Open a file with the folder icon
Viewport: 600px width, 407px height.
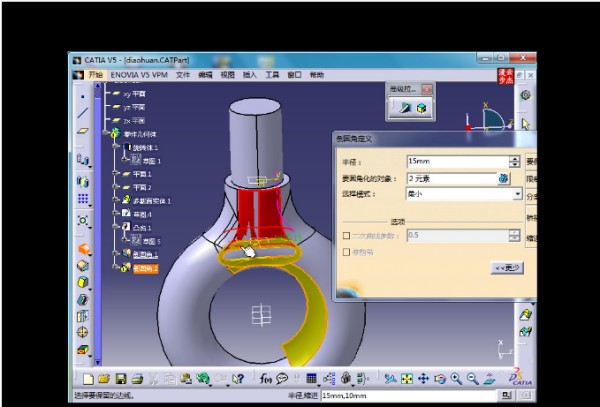click(x=104, y=379)
